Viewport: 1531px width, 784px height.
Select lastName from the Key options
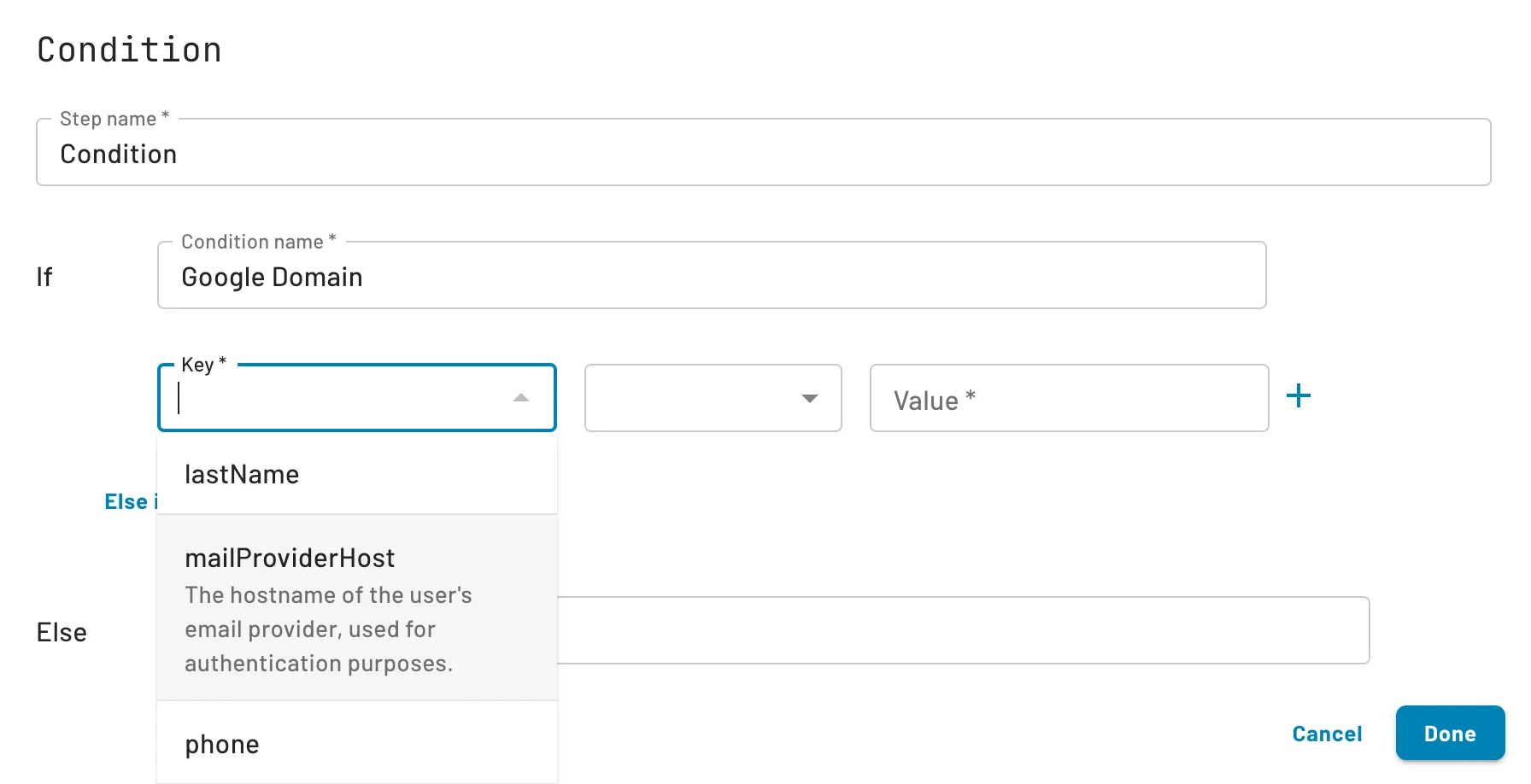click(x=242, y=474)
